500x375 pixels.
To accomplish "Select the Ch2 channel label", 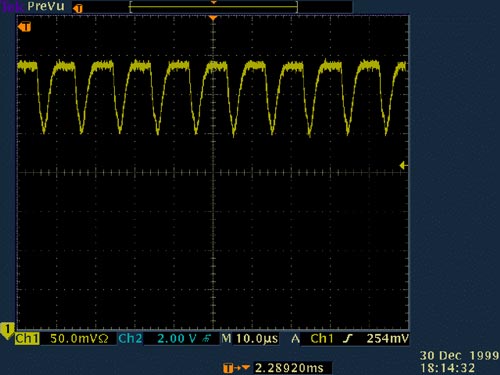I will tap(130, 339).
